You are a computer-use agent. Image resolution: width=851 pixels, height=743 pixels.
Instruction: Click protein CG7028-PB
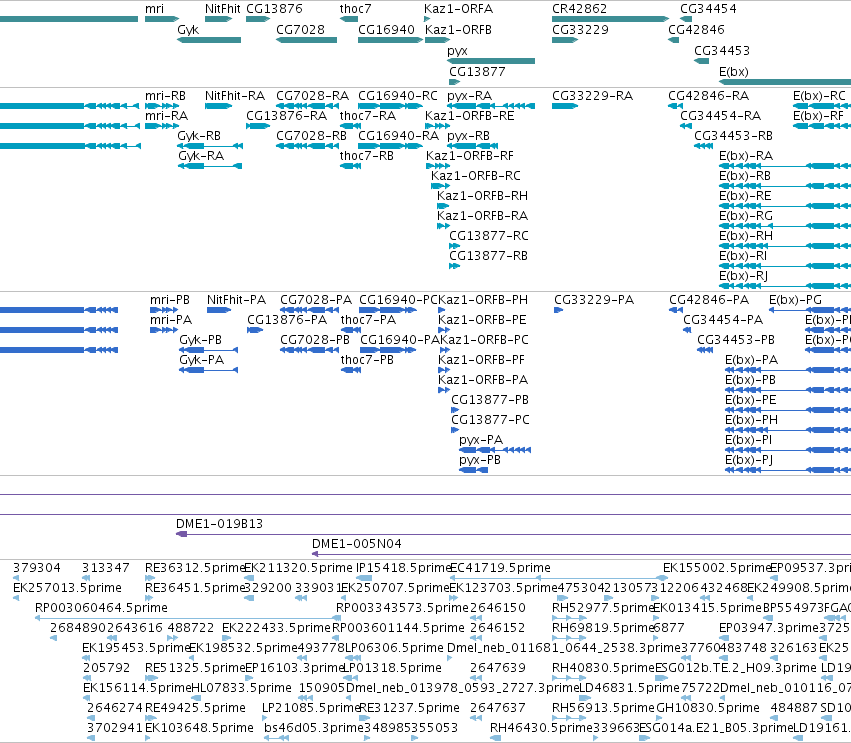(315, 340)
